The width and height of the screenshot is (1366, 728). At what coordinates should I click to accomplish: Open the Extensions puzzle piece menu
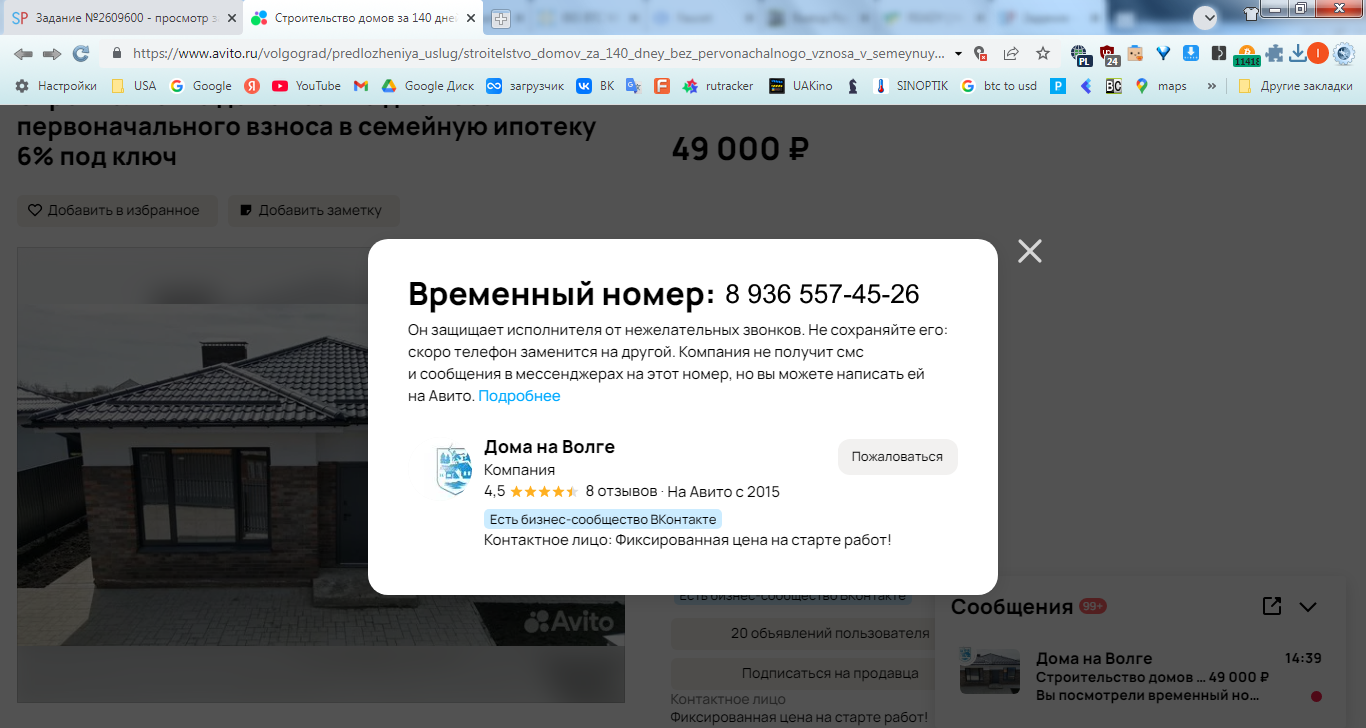(x=1274, y=54)
